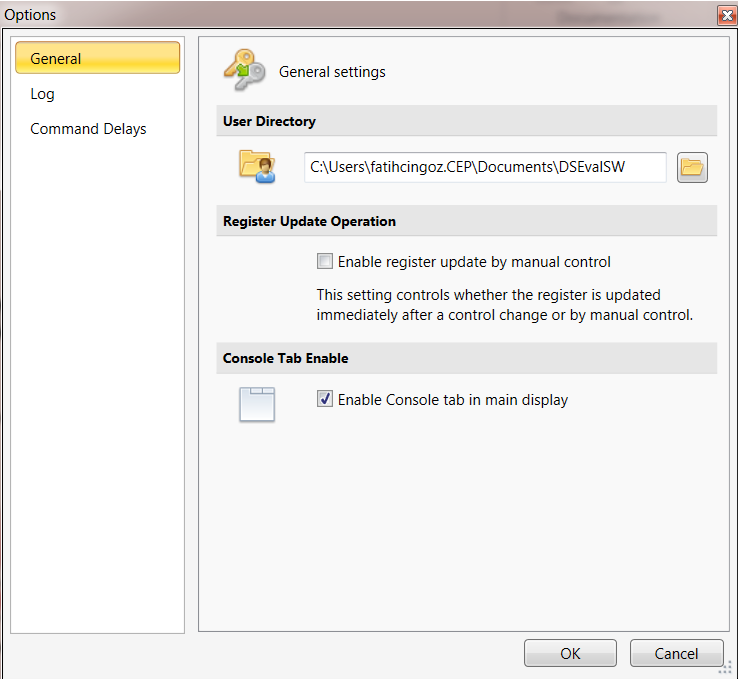The width and height of the screenshot is (738, 679).
Task: Close the Options dialog with X
Action: click(727, 16)
